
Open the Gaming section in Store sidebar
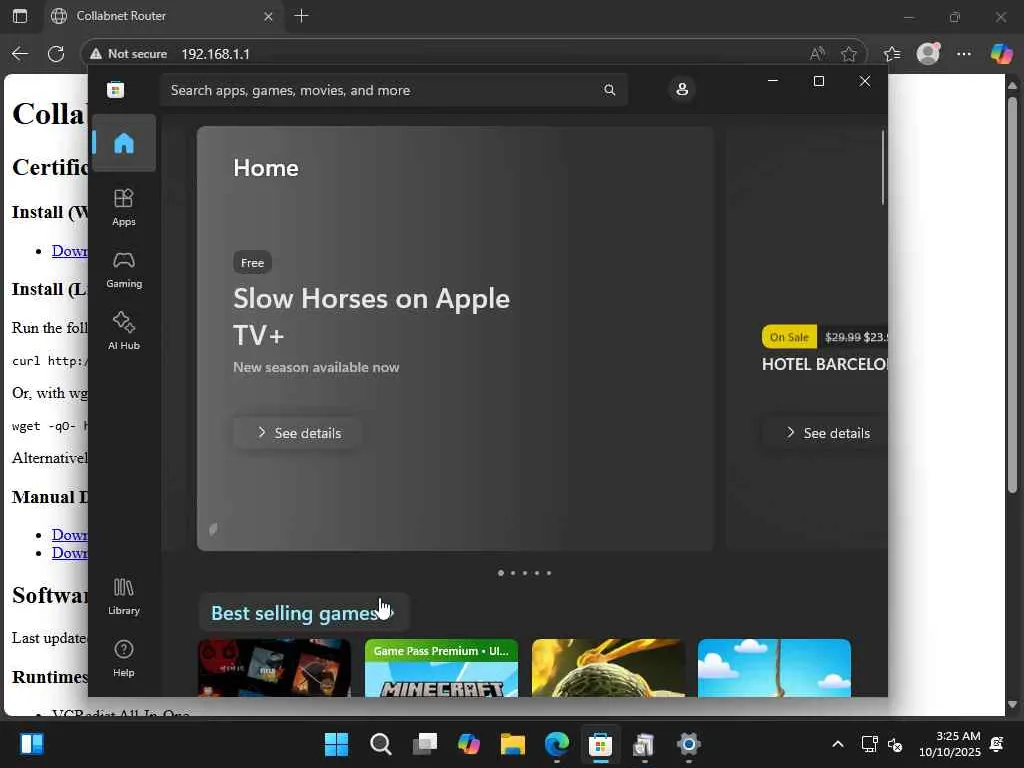click(x=123, y=269)
